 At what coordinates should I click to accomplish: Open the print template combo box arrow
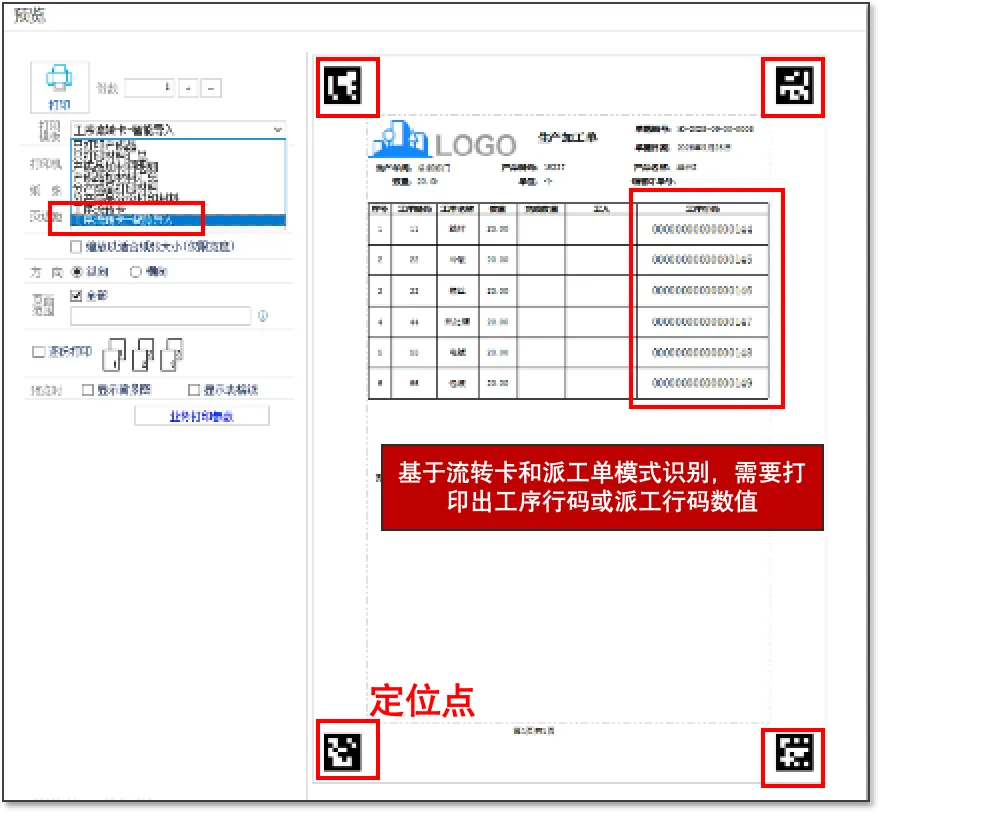[278, 130]
